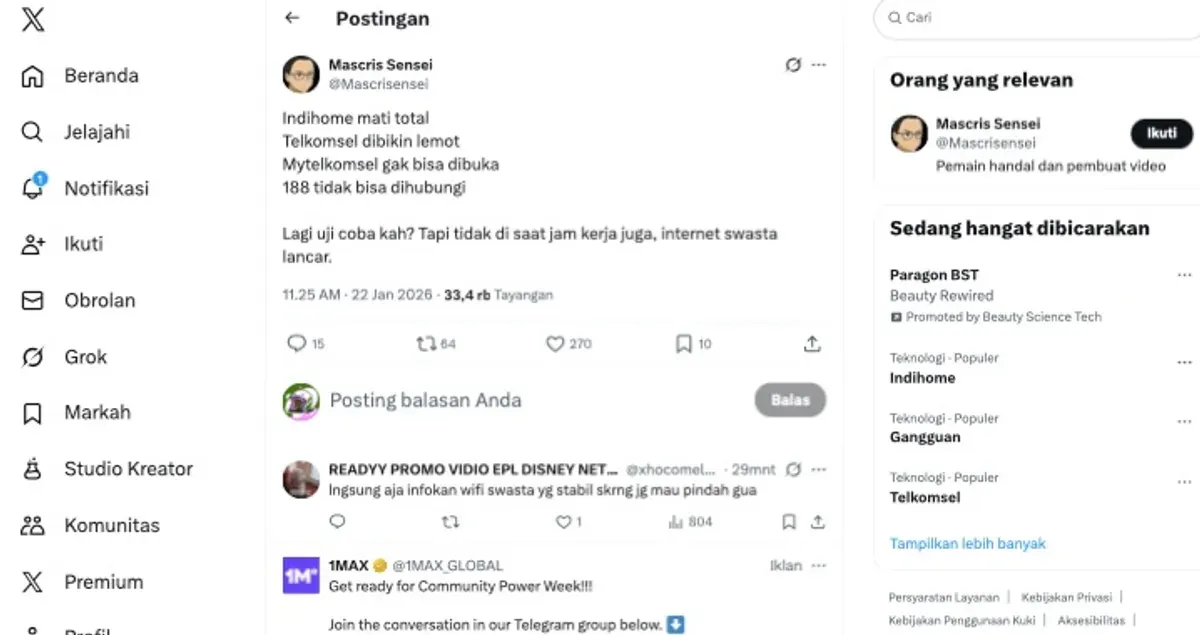Repost the Indihome post
Image resolution: width=1200 pixels, height=635 pixels.
[436, 344]
